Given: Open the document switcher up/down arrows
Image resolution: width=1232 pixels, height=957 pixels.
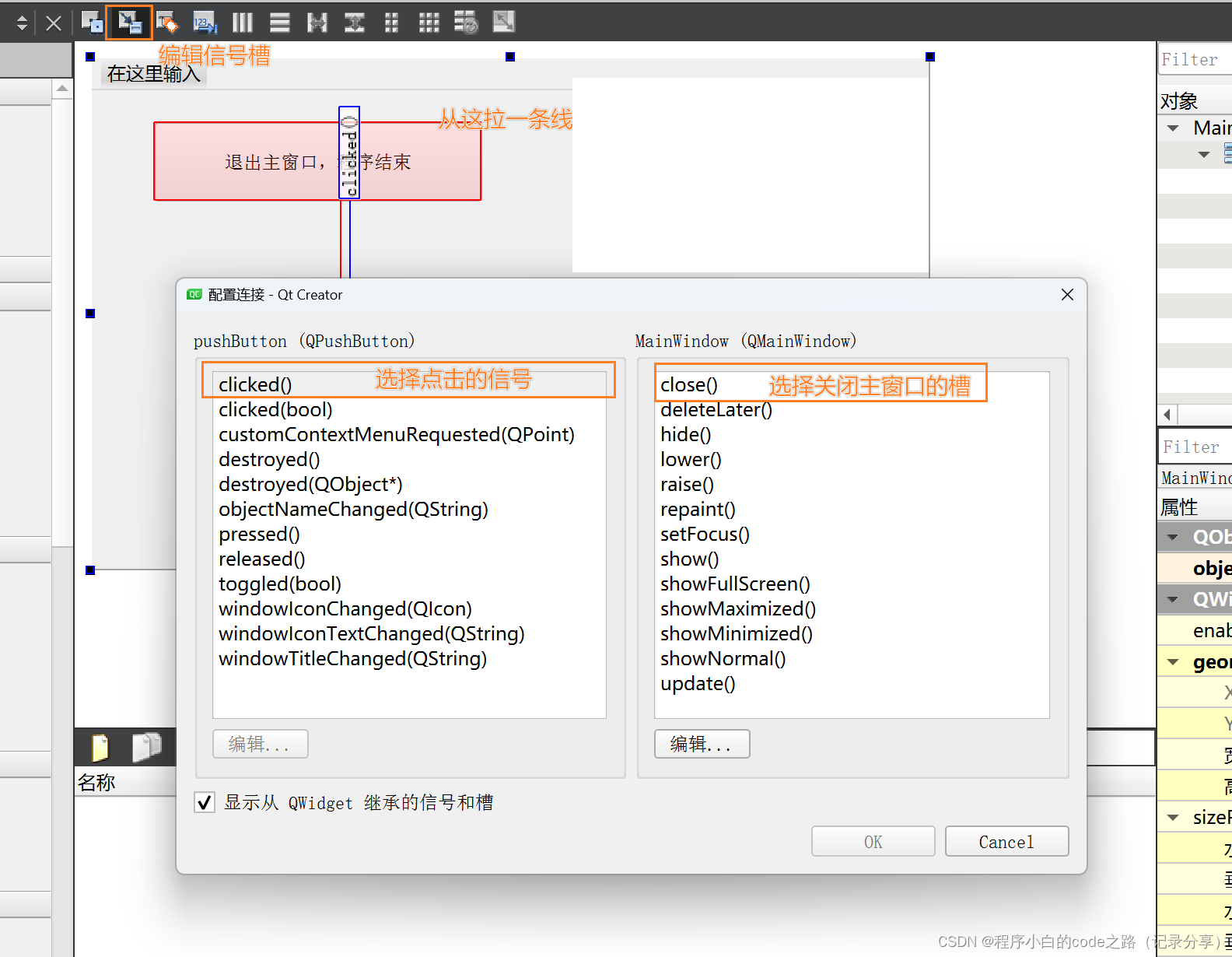Looking at the screenshot, I should [22, 23].
